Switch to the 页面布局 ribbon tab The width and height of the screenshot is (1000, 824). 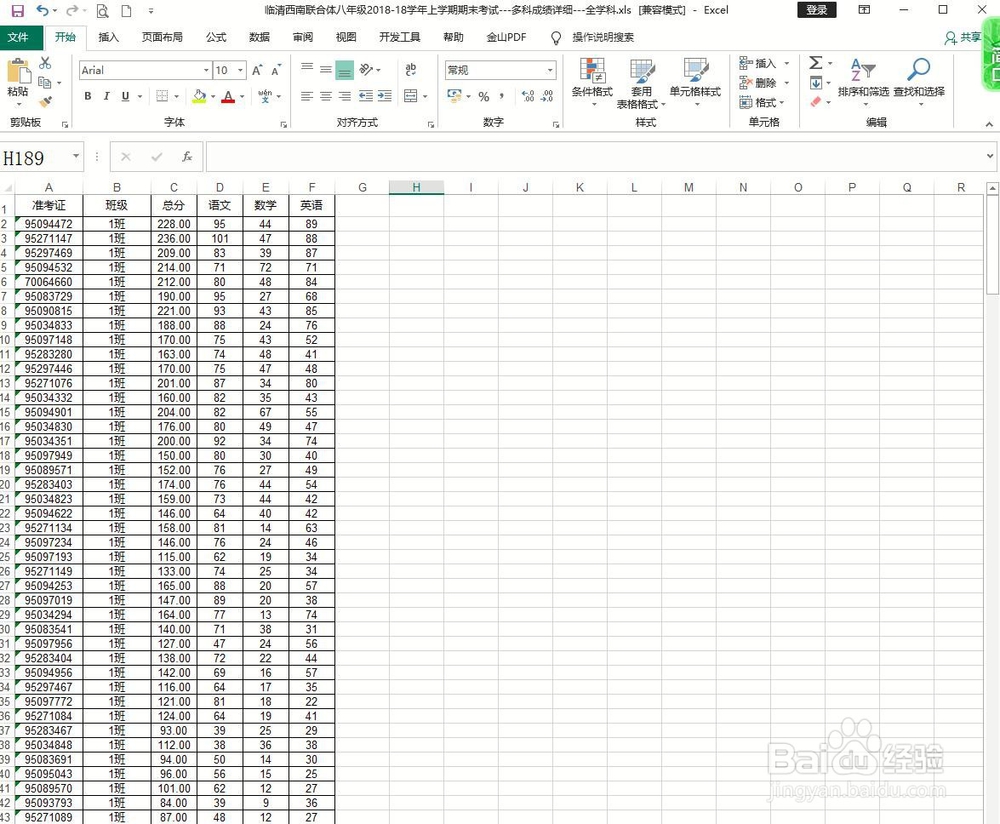[162, 37]
